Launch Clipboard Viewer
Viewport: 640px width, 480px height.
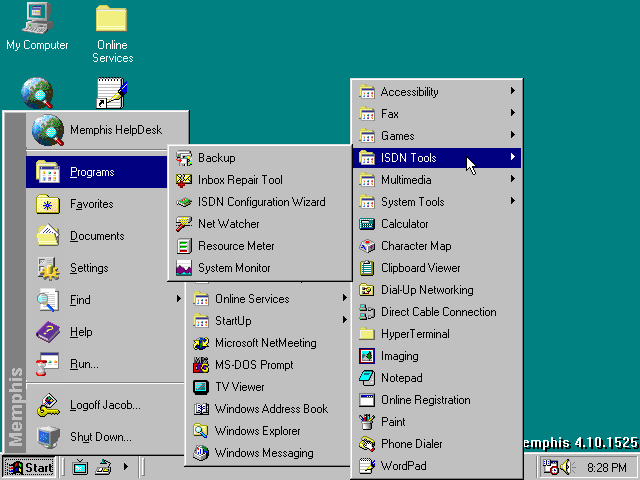tap(437, 268)
